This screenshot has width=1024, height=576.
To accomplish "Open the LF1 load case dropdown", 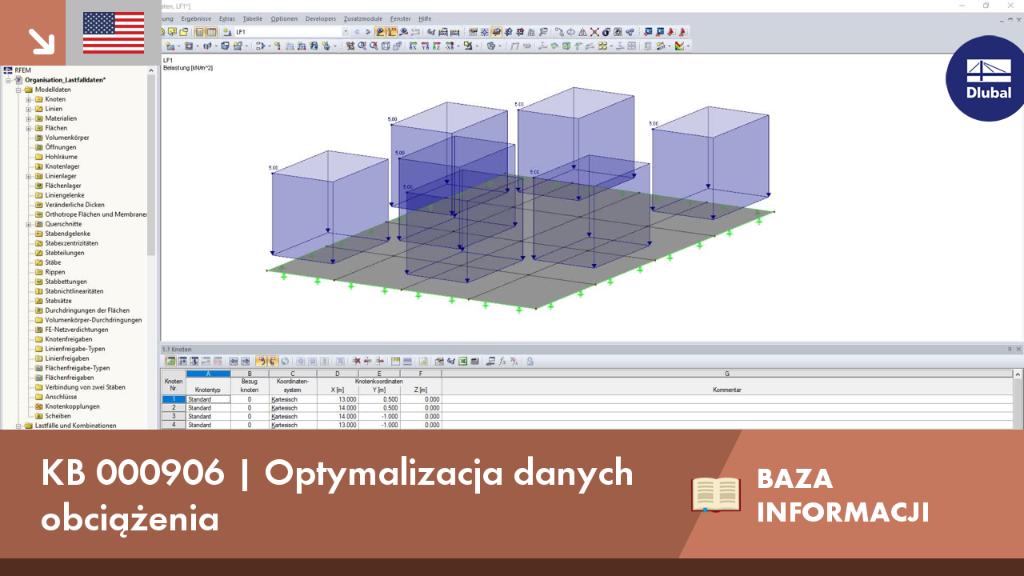I will [x=345, y=32].
